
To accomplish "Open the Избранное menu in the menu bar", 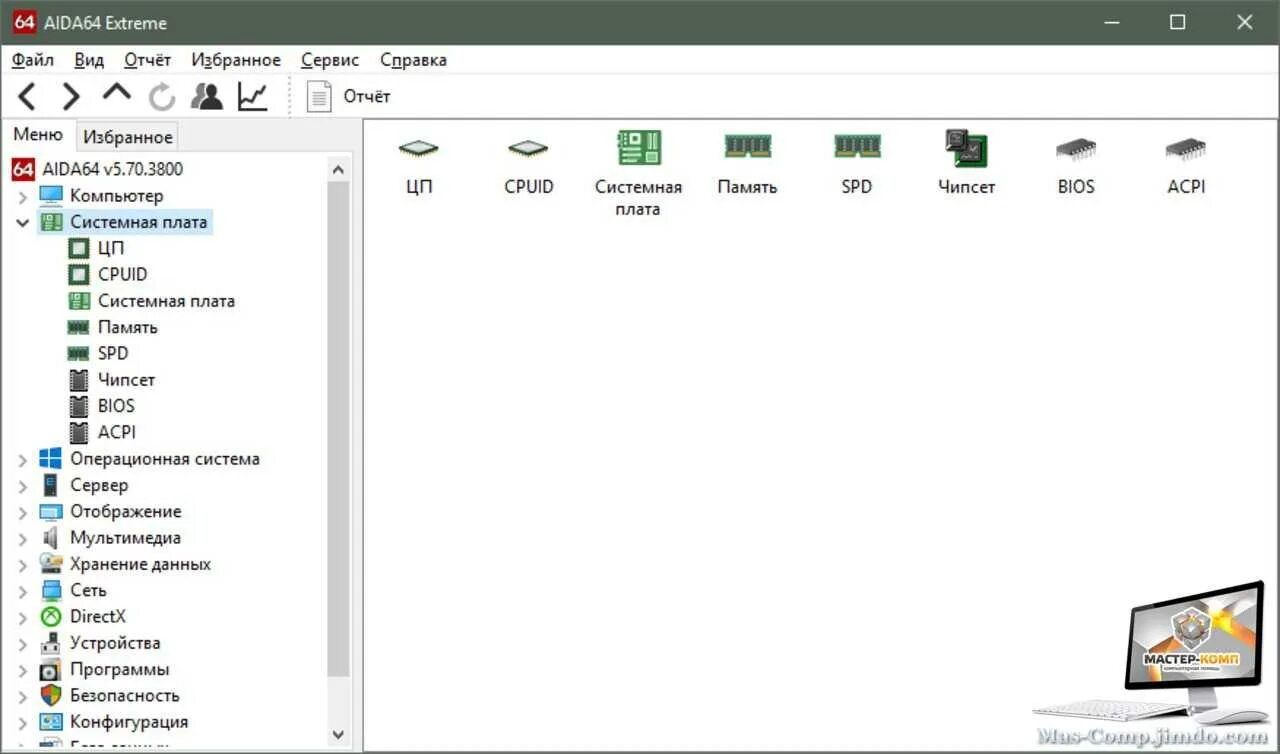I will tap(236, 60).
